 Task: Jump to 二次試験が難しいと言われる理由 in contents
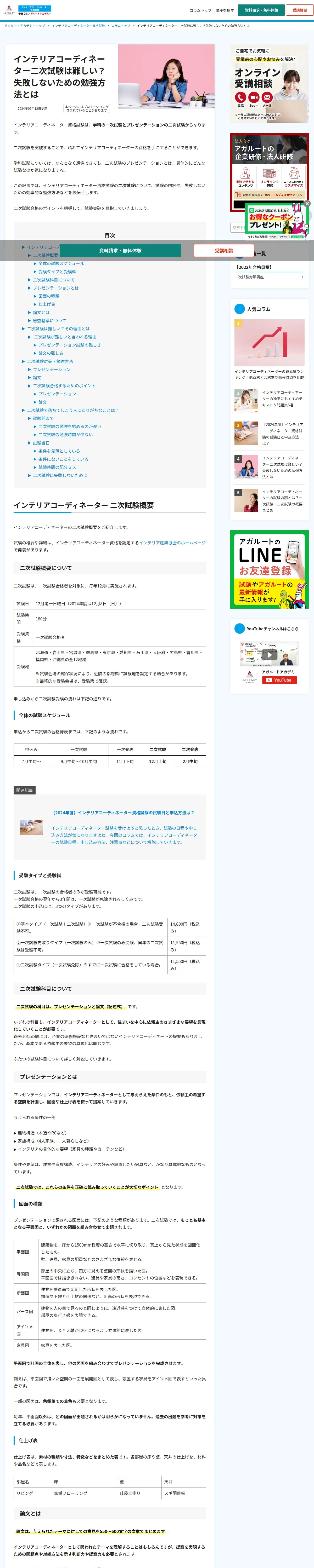[65, 337]
